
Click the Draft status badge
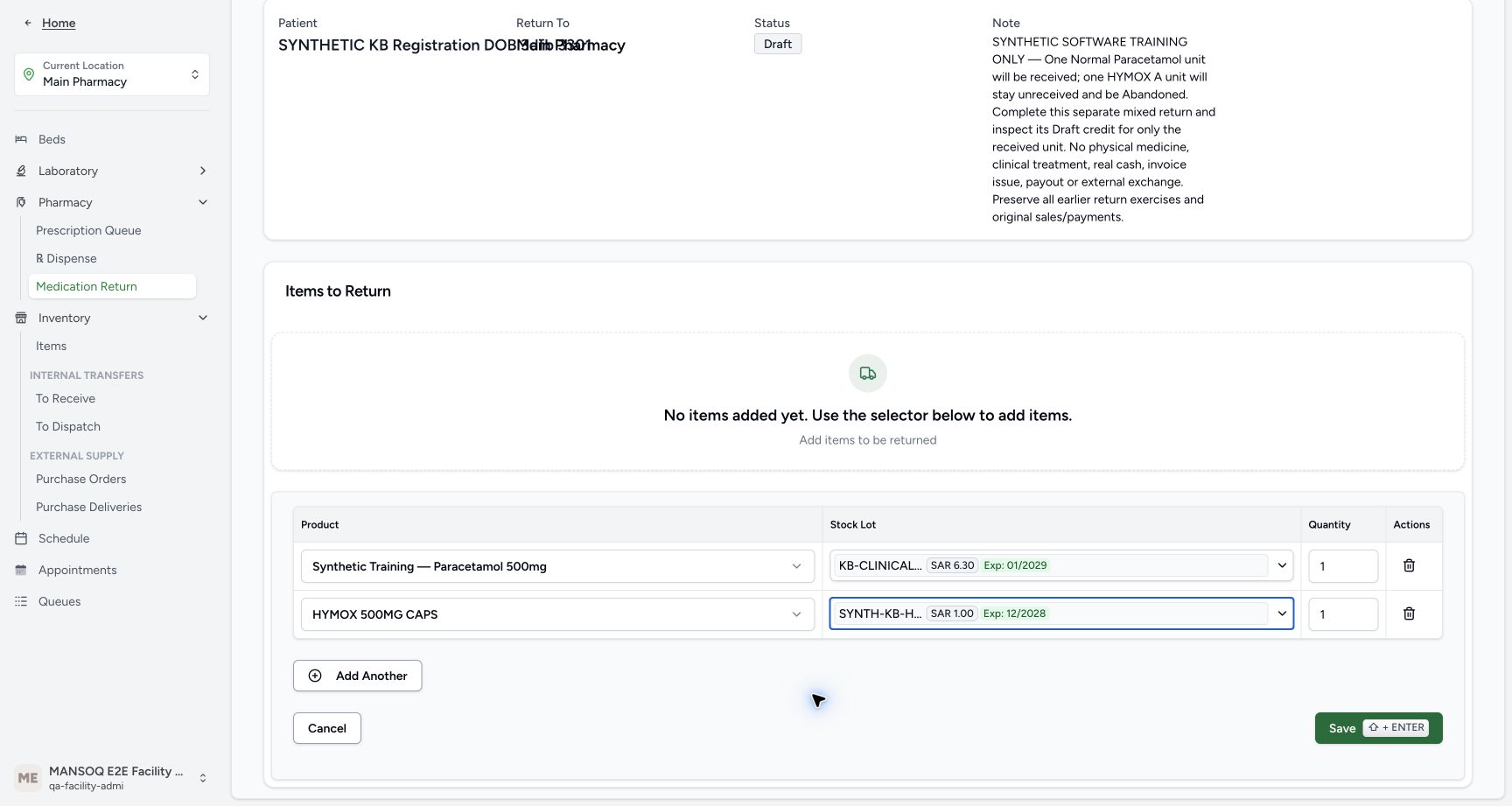[x=778, y=44]
